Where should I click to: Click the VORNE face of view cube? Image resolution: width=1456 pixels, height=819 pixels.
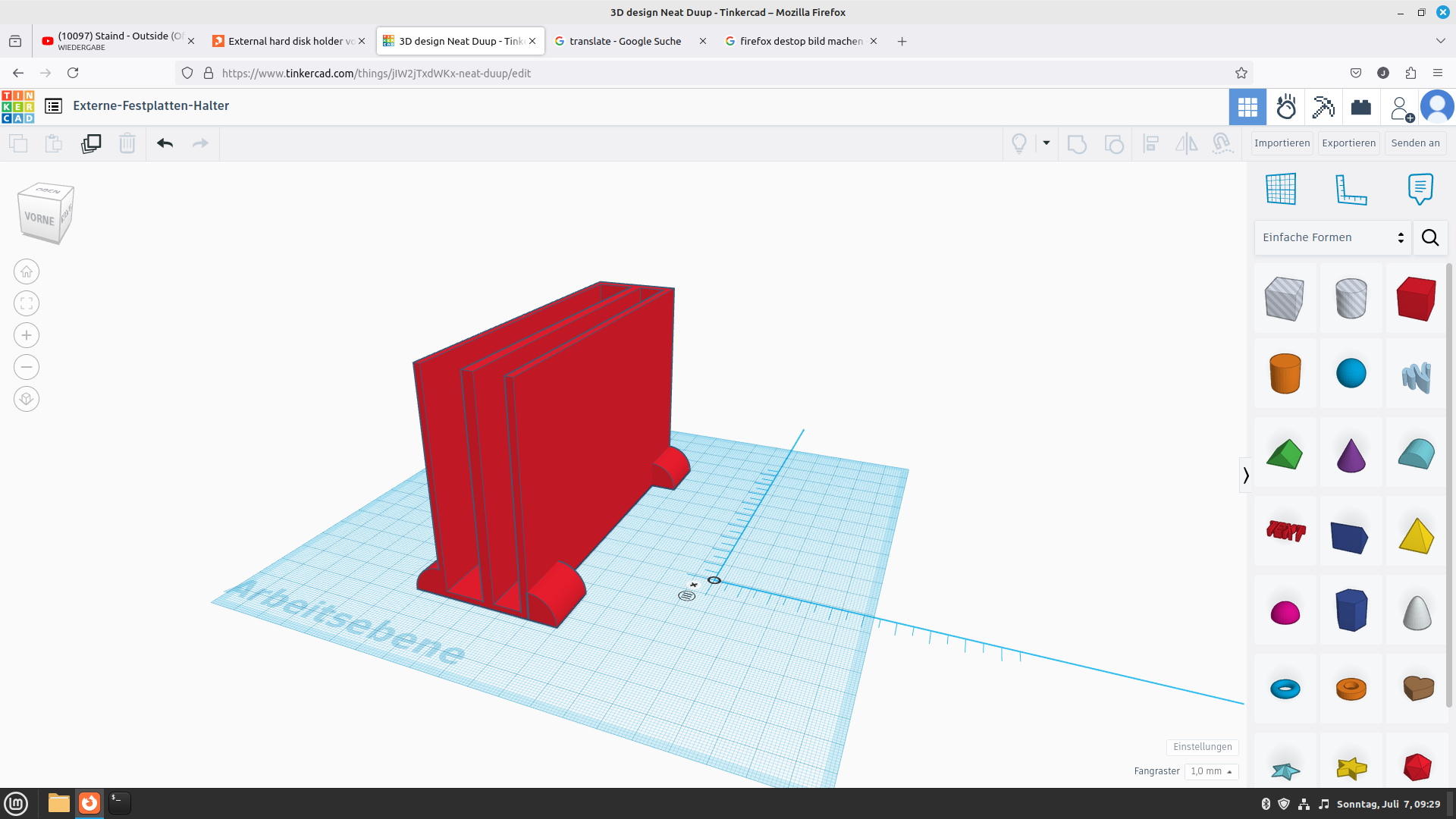pyautogui.click(x=39, y=218)
